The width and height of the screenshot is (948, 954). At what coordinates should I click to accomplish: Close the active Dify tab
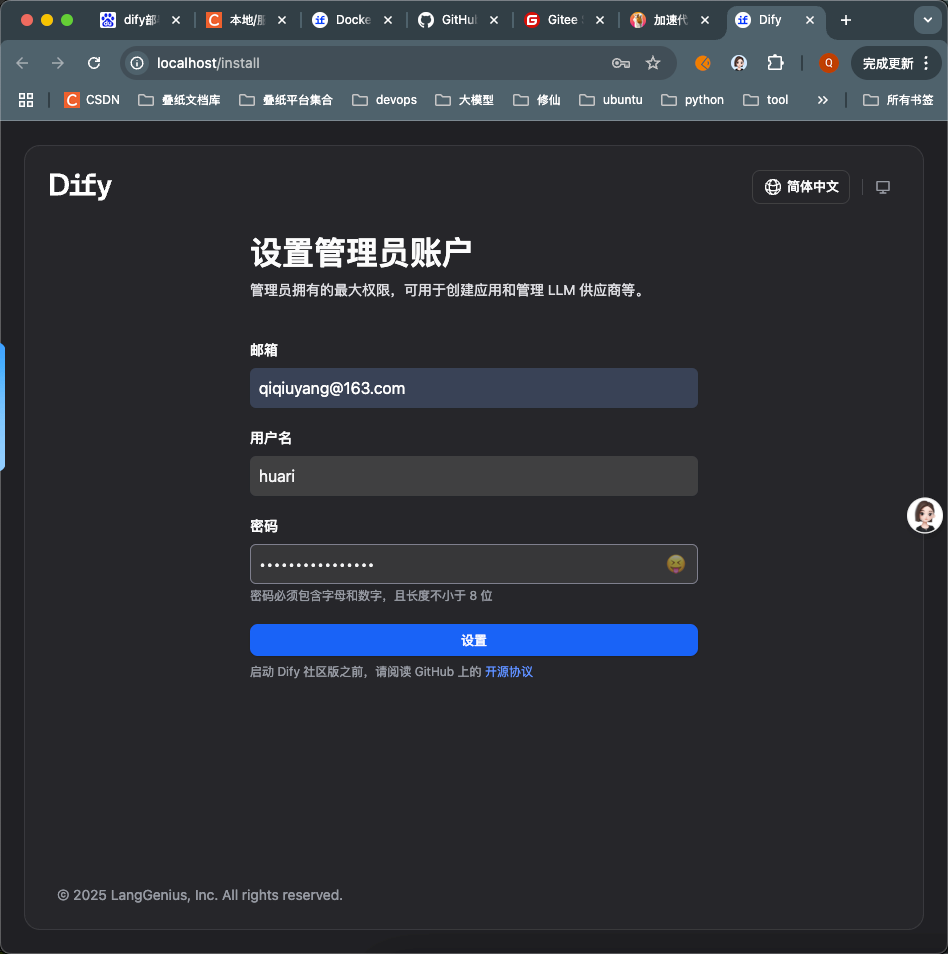click(x=810, y=20)
